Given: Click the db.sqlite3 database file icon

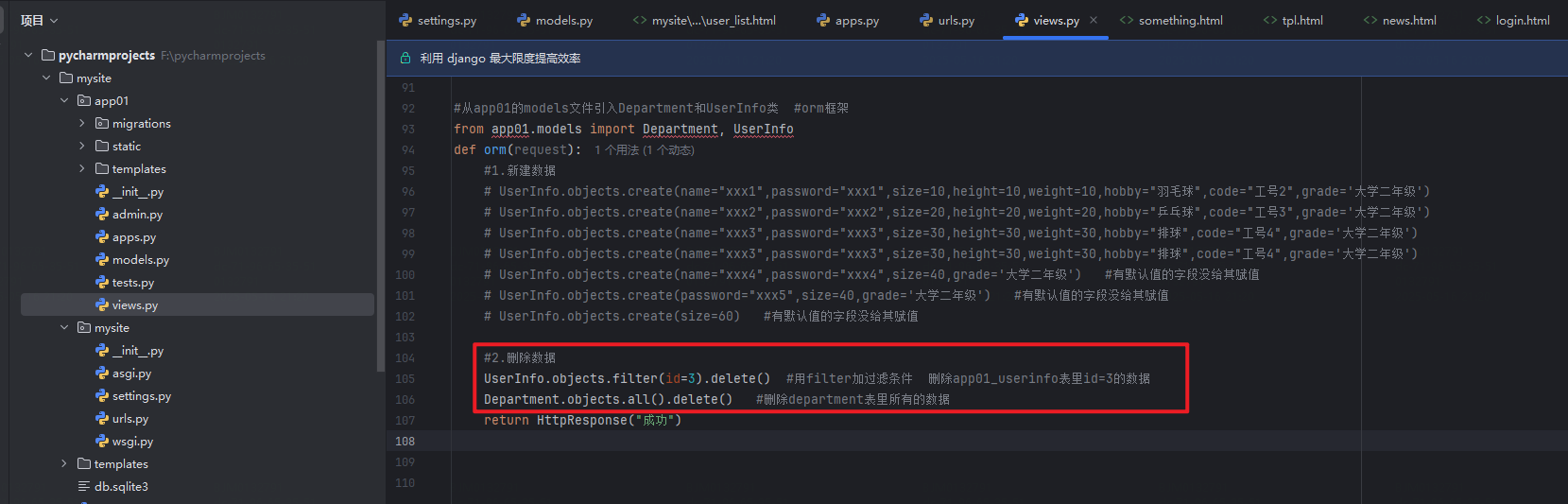Looking at the screenshot, I should click(x=84, y=486).
